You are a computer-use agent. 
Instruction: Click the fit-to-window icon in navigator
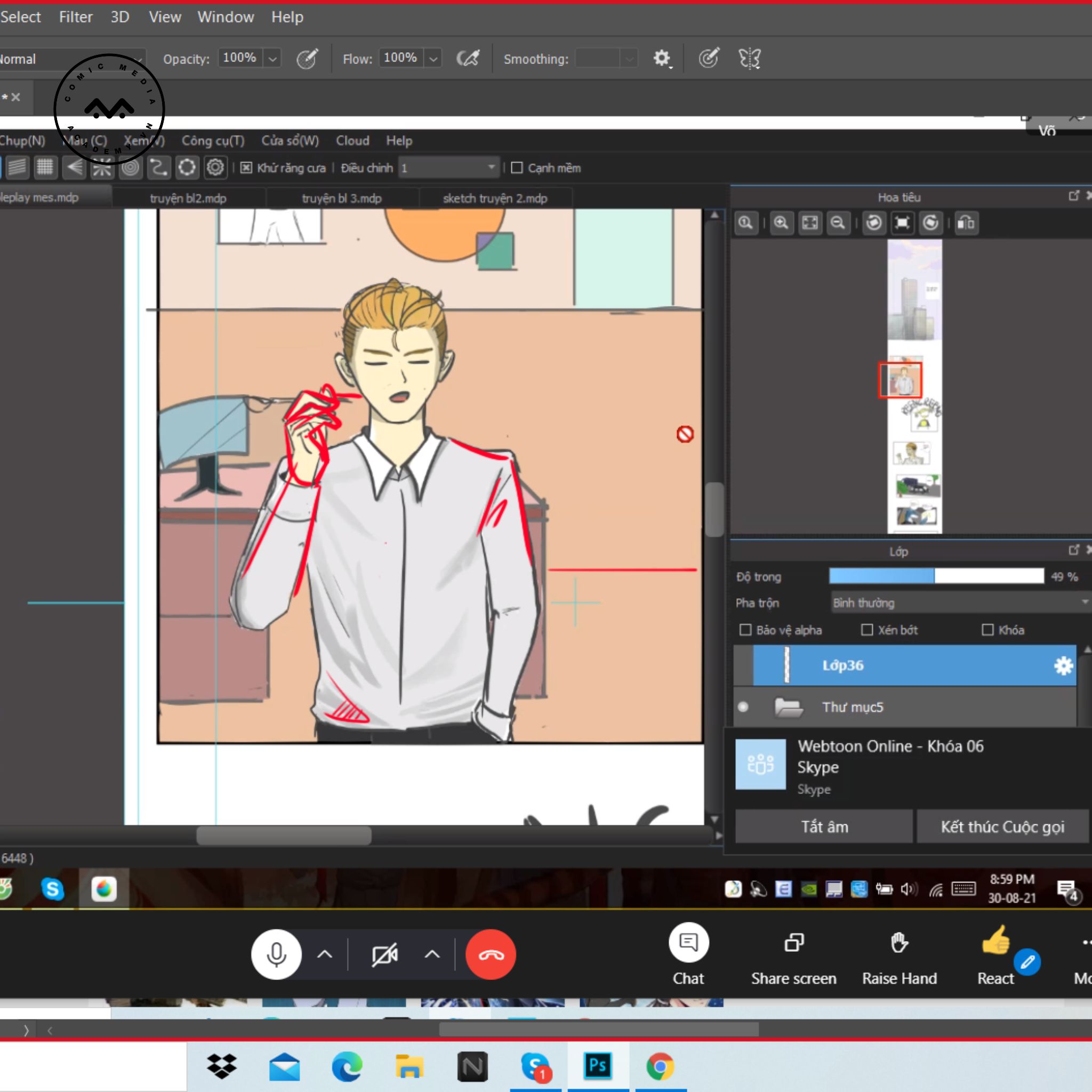(x=809, y=223)
